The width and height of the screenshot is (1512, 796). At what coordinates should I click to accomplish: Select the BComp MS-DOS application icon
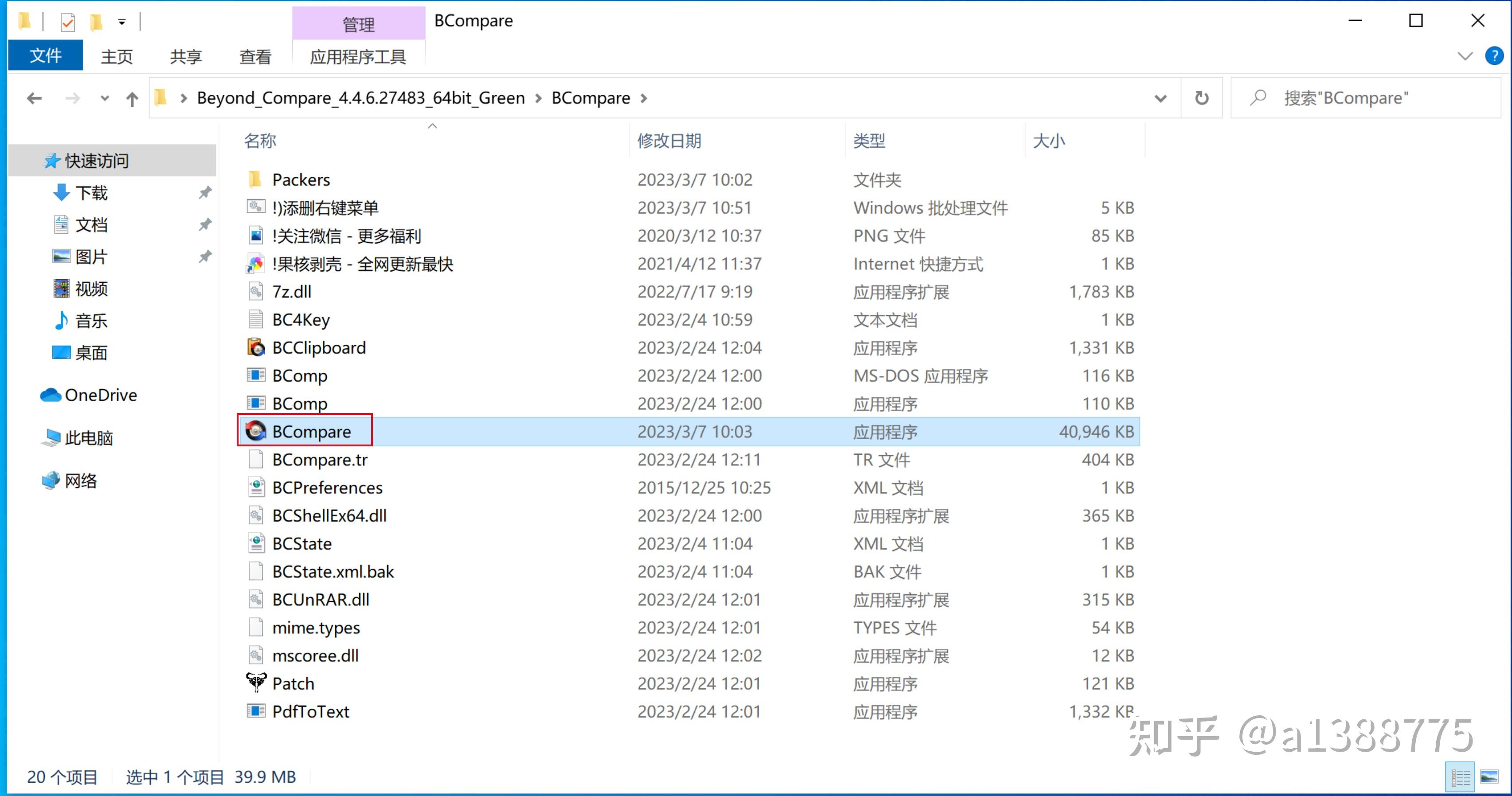click(255, 375)
